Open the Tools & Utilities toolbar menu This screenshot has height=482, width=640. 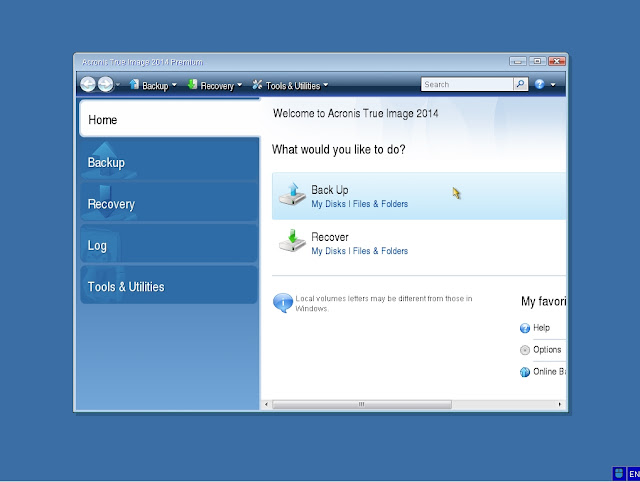click(293, 86)
